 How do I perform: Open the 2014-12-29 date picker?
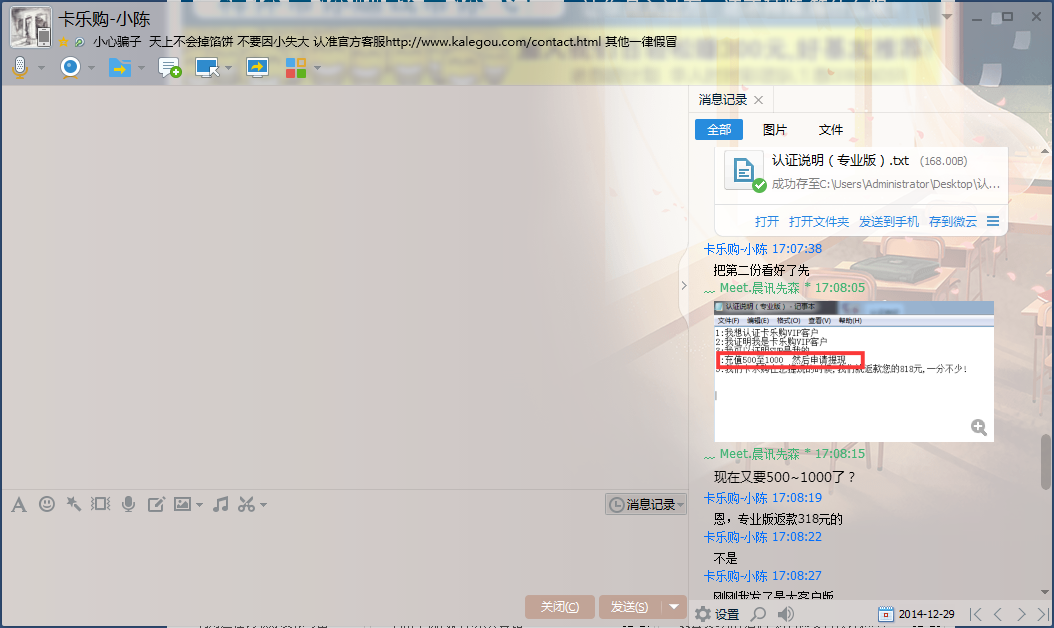coord(916,614)
